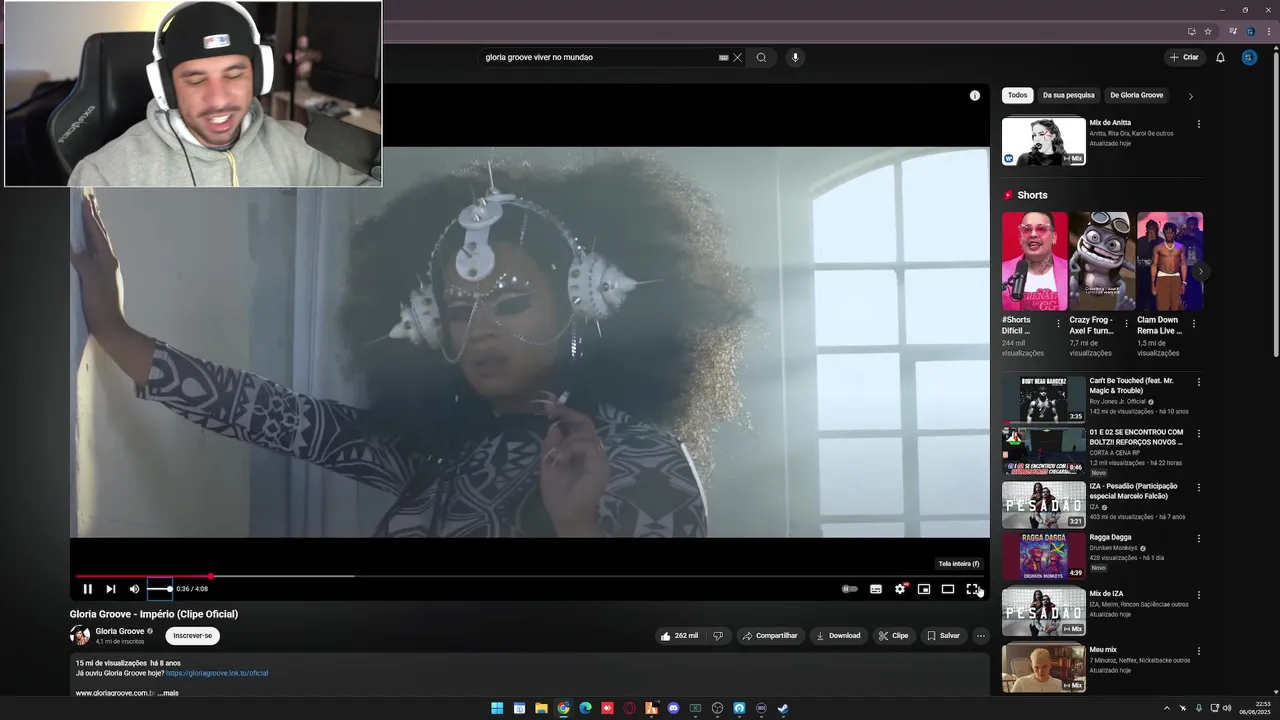Open Microsoft Edge from the taskbar
Viewport: 1280px width, 720px height.
pos(585,708)
